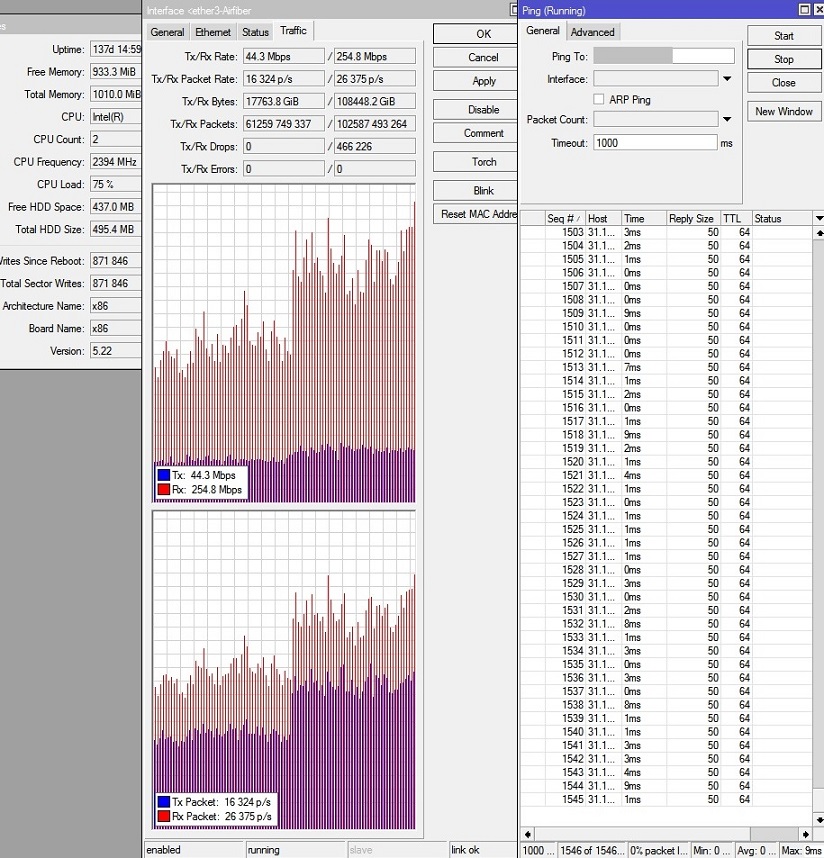Viewport: 824px width, 858px height.
Task: Click the 'running' status bar entry
Action: coord(295,850)
